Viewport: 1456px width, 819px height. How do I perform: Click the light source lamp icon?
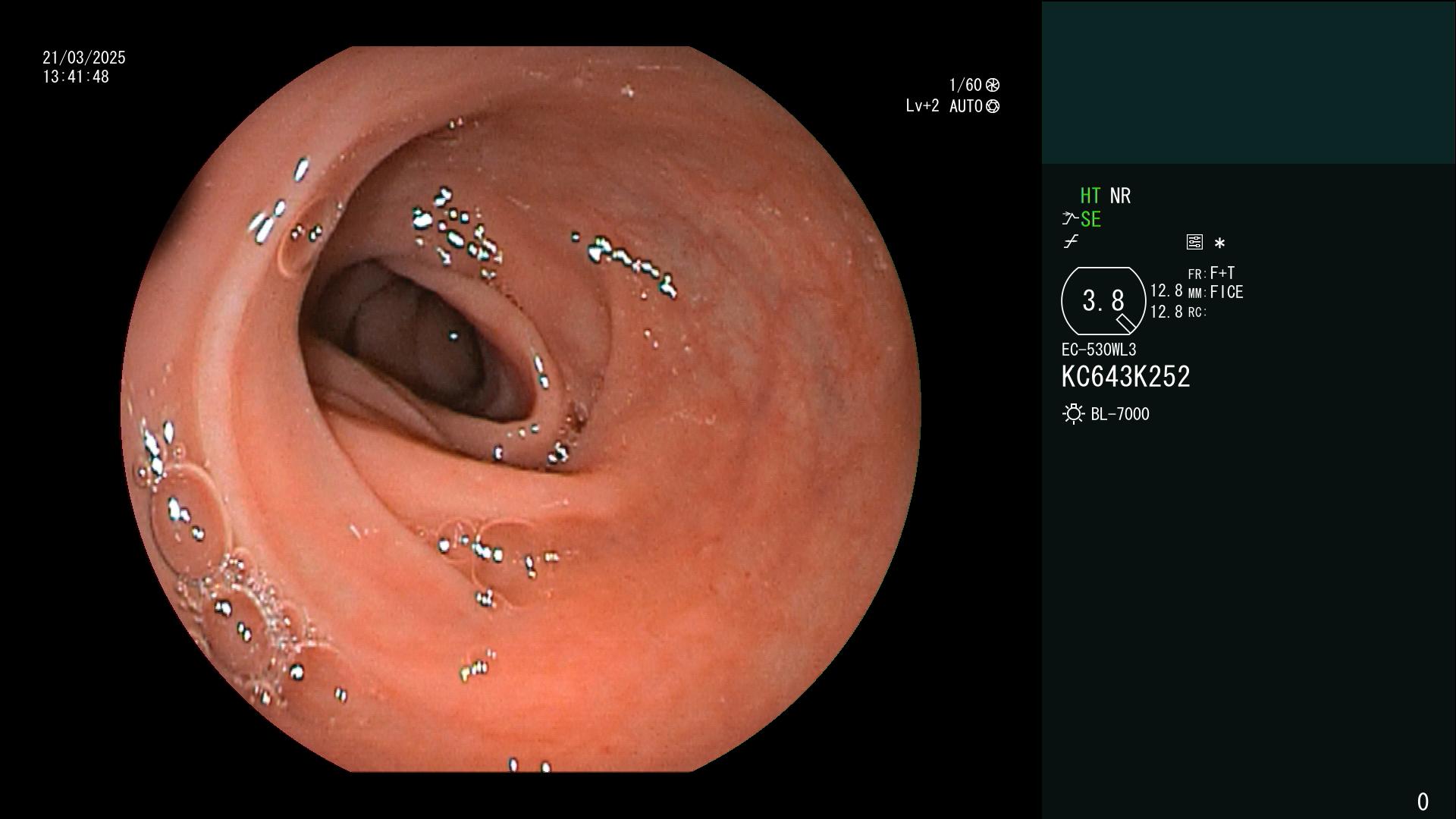tap(1073, 414)
